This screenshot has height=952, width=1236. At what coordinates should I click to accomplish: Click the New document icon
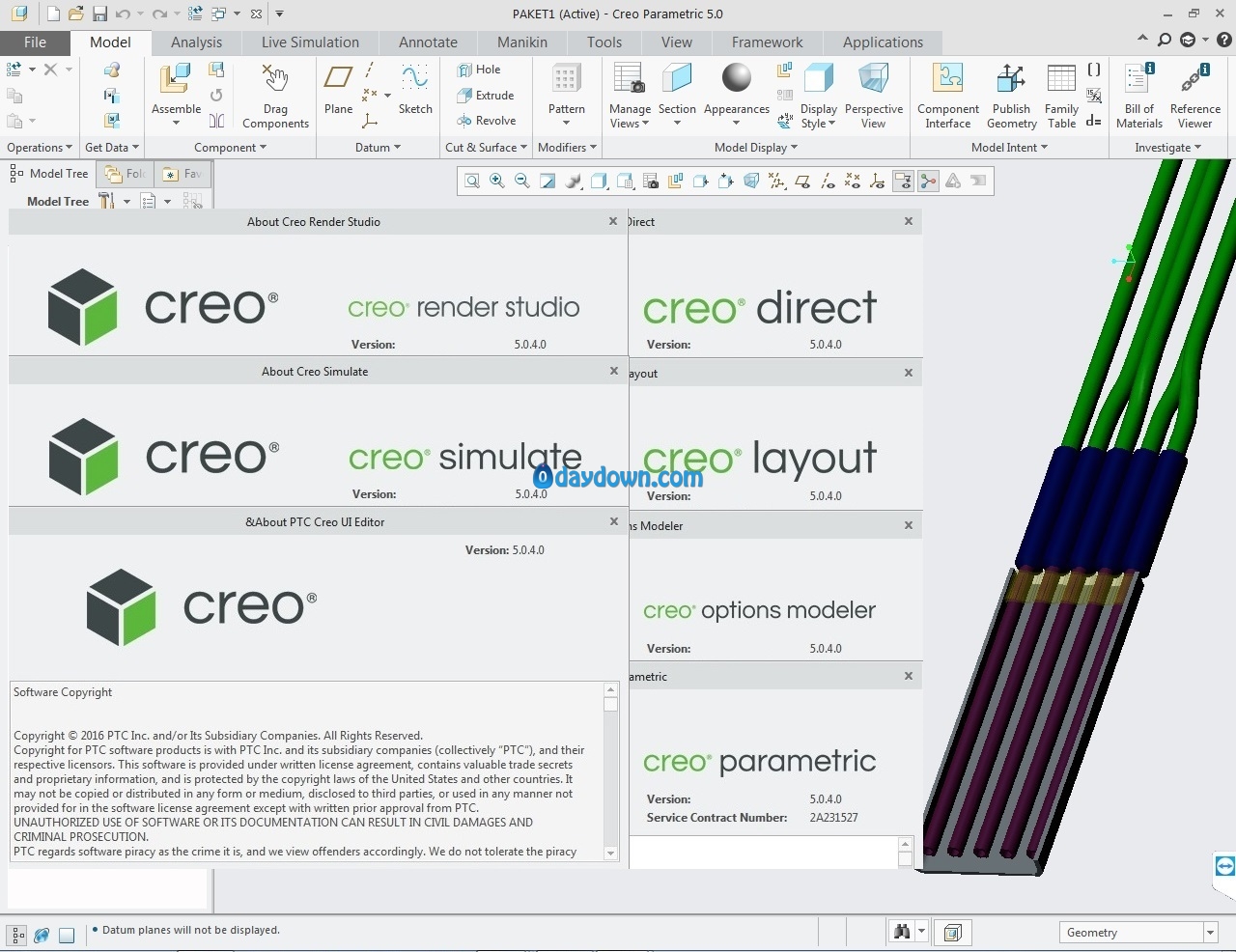(x=53, y=14)
